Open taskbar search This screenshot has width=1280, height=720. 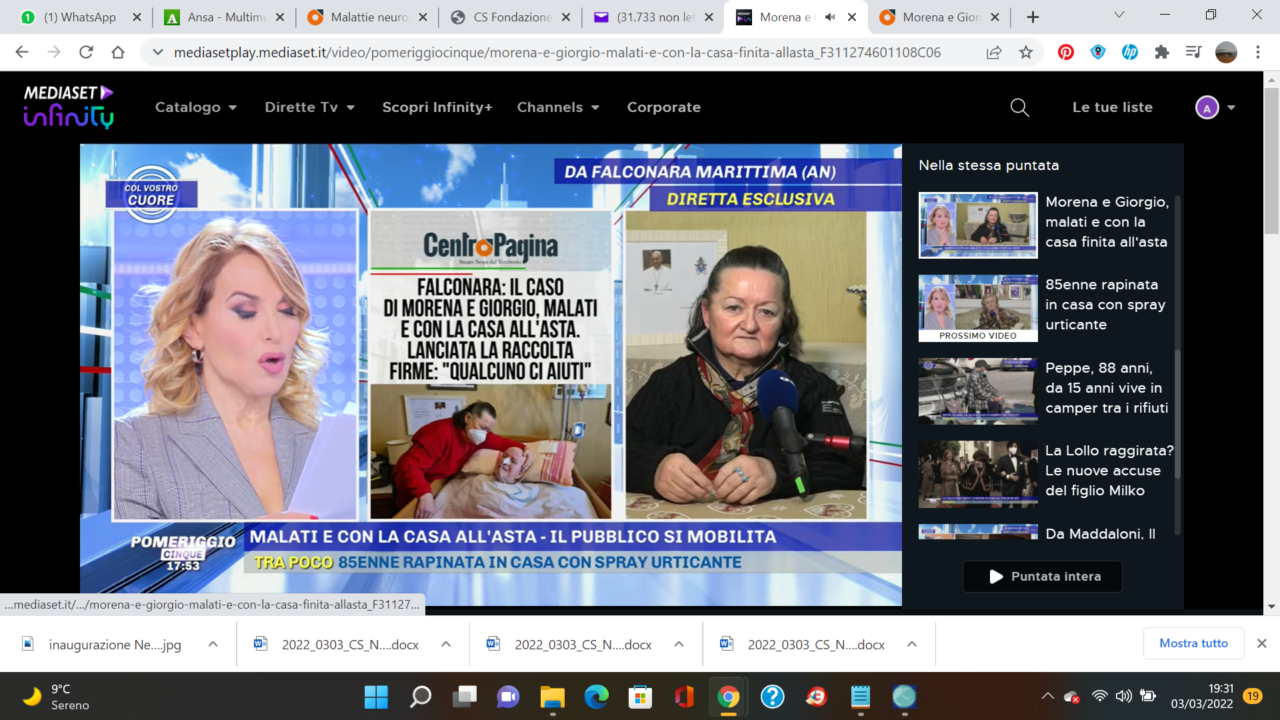tap(420, 696)
